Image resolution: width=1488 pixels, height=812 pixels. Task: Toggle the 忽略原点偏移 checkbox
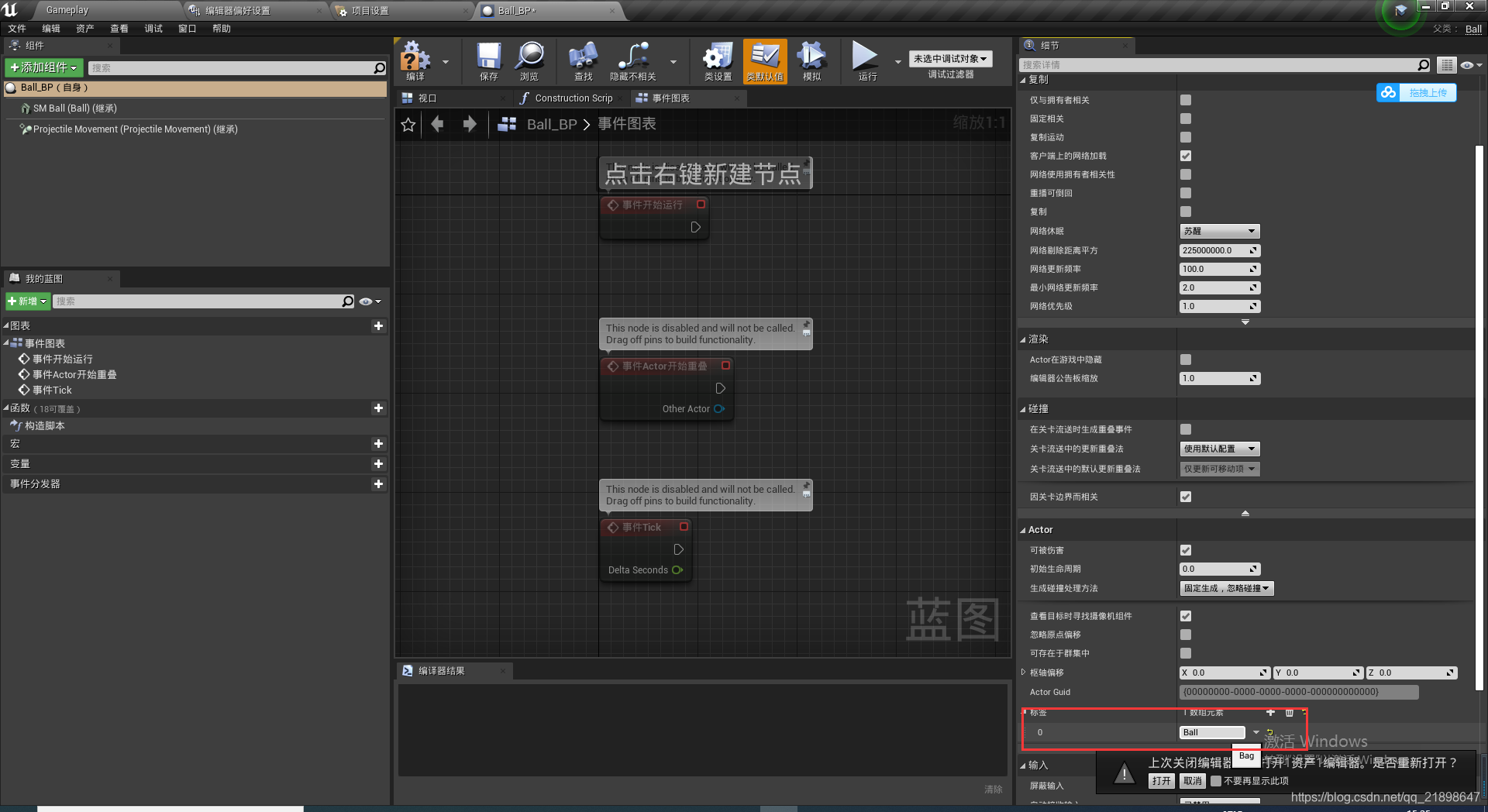pos(1186,635)
